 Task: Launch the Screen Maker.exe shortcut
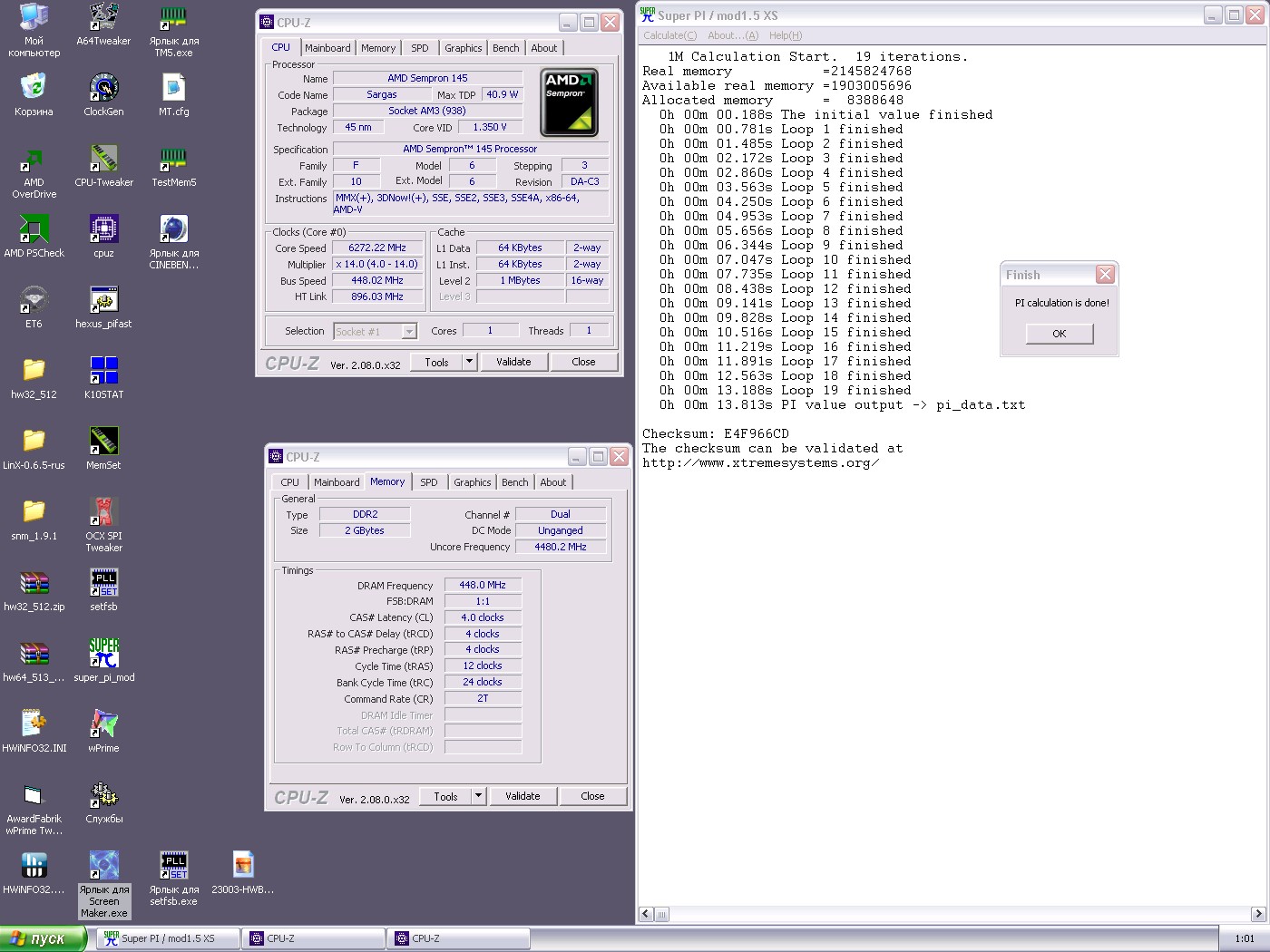click(x=103, y=866)
